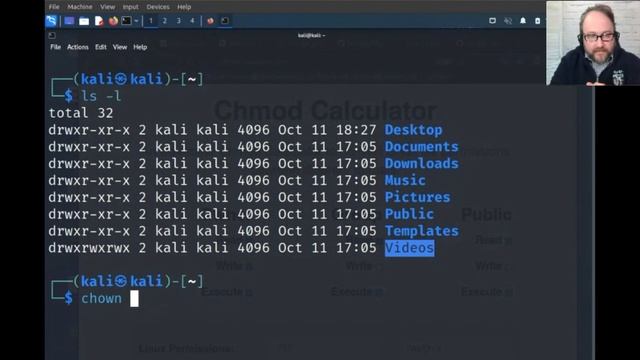Launch Firefox from the panel launcher
This screenshot has width=640, height=360.
[x=113, y=21]
